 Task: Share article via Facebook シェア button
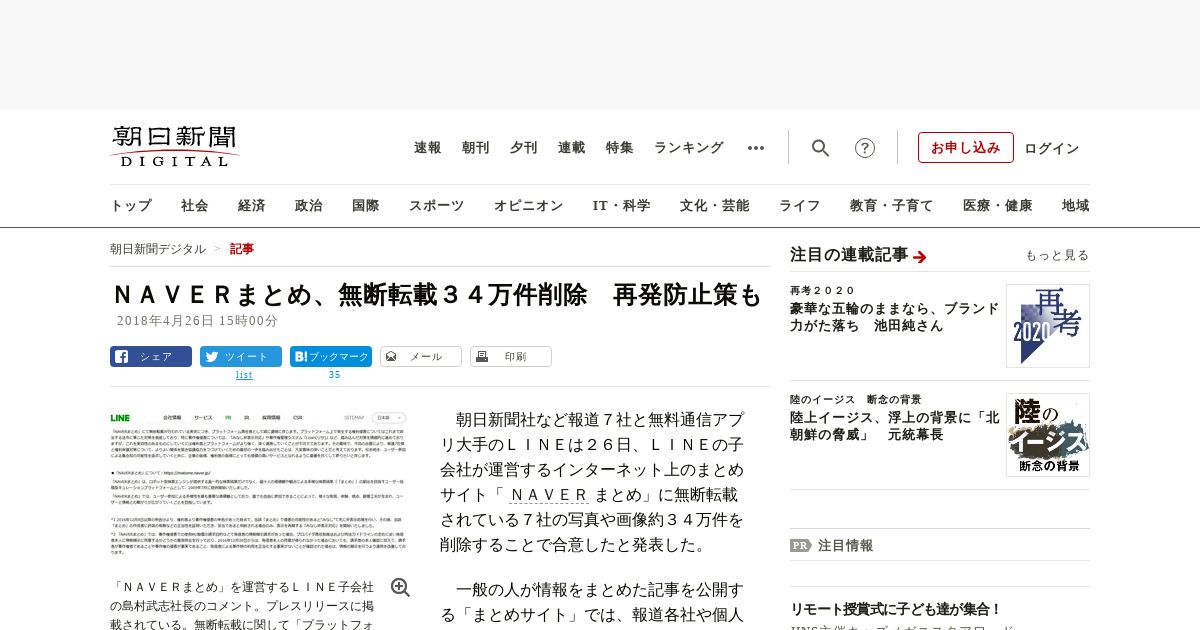point(151,356)
